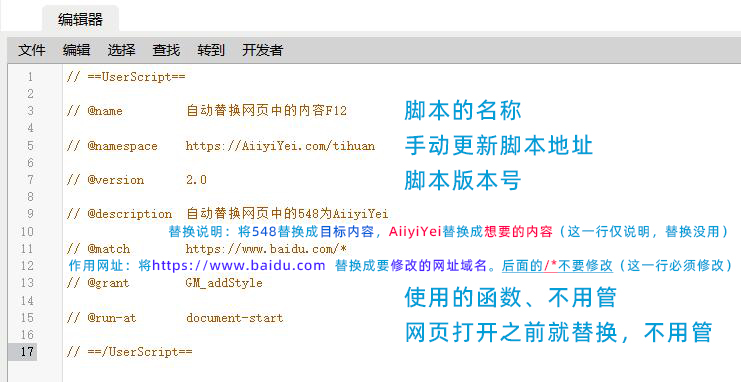Place the cursor on the ==/UserScript== closing line

pos(129,352)
